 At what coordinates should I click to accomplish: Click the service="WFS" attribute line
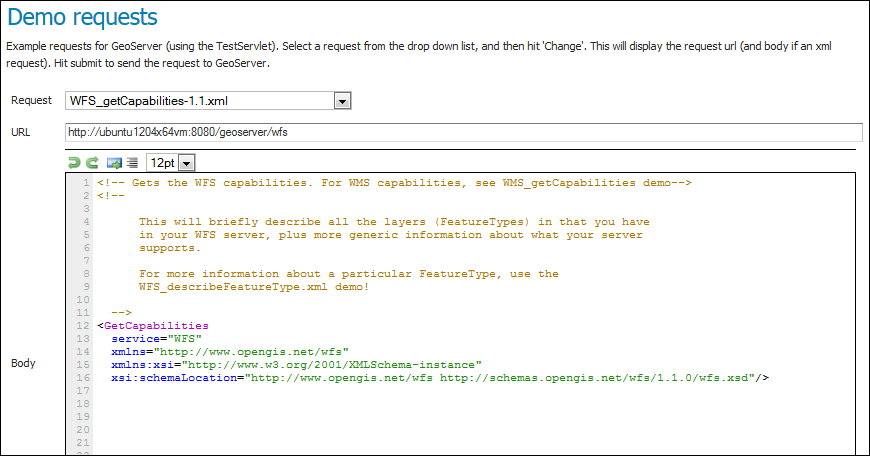click(x=156, y=338)
